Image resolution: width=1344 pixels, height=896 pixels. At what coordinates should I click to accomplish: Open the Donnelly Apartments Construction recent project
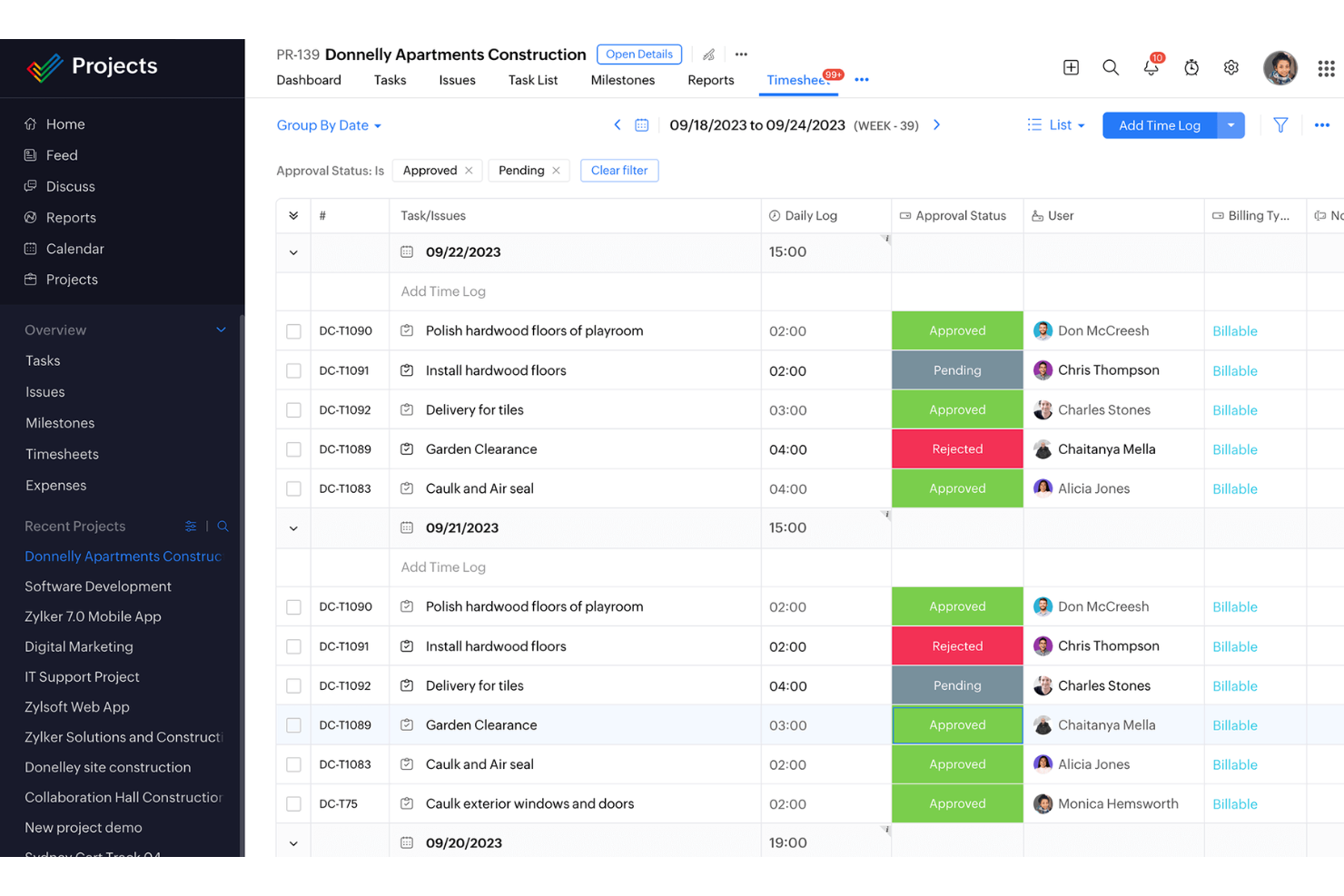[x=123, y=556]
